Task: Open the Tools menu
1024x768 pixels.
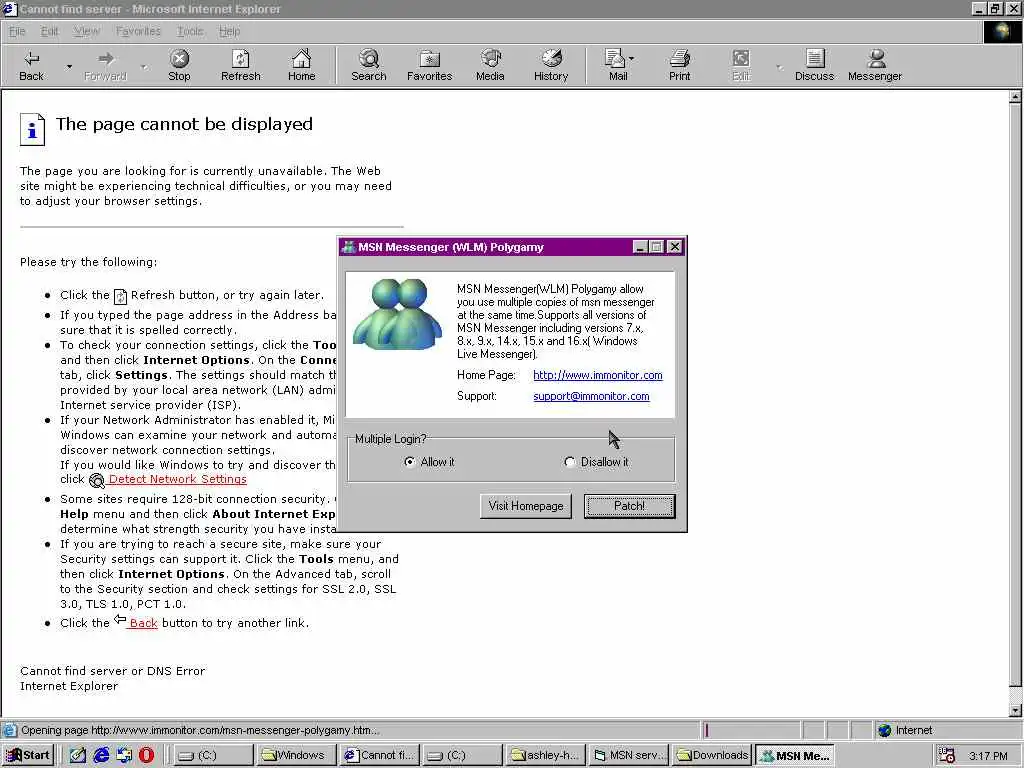Action: 189,31
